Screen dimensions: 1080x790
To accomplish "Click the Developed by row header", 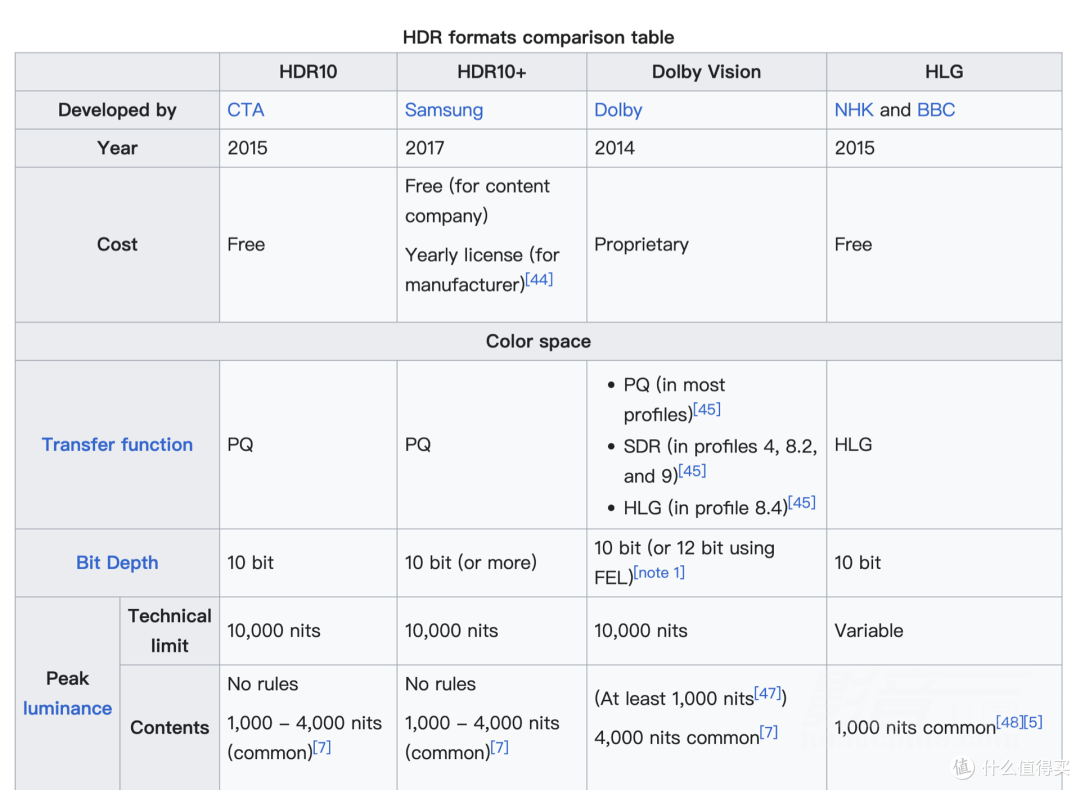I will 117,110.
